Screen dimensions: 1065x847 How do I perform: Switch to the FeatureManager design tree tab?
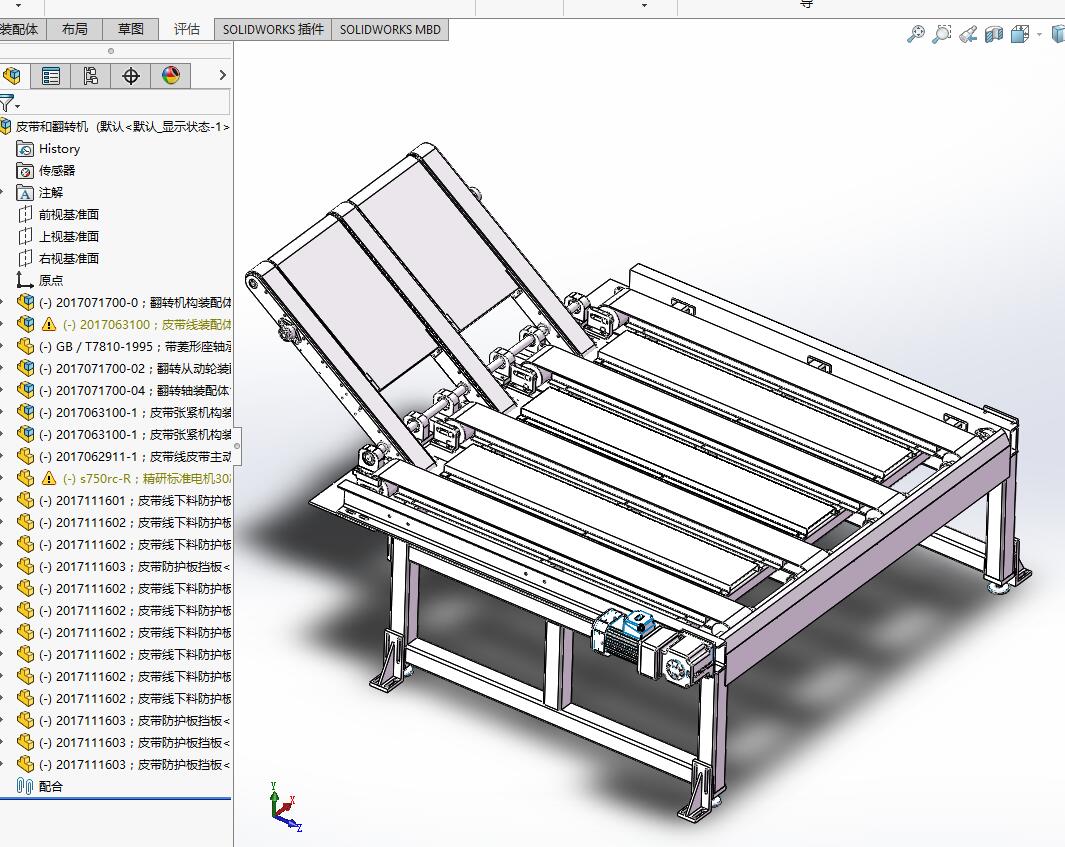[12, 75]
